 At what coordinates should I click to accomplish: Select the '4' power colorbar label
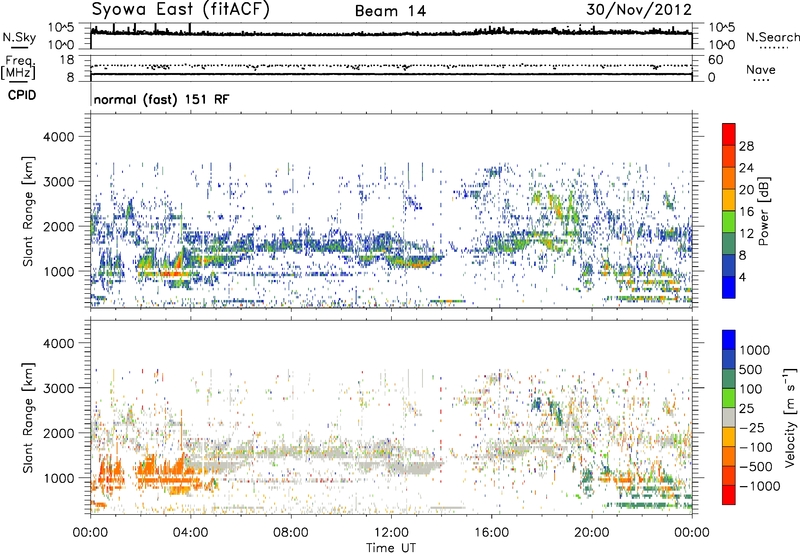743,277
